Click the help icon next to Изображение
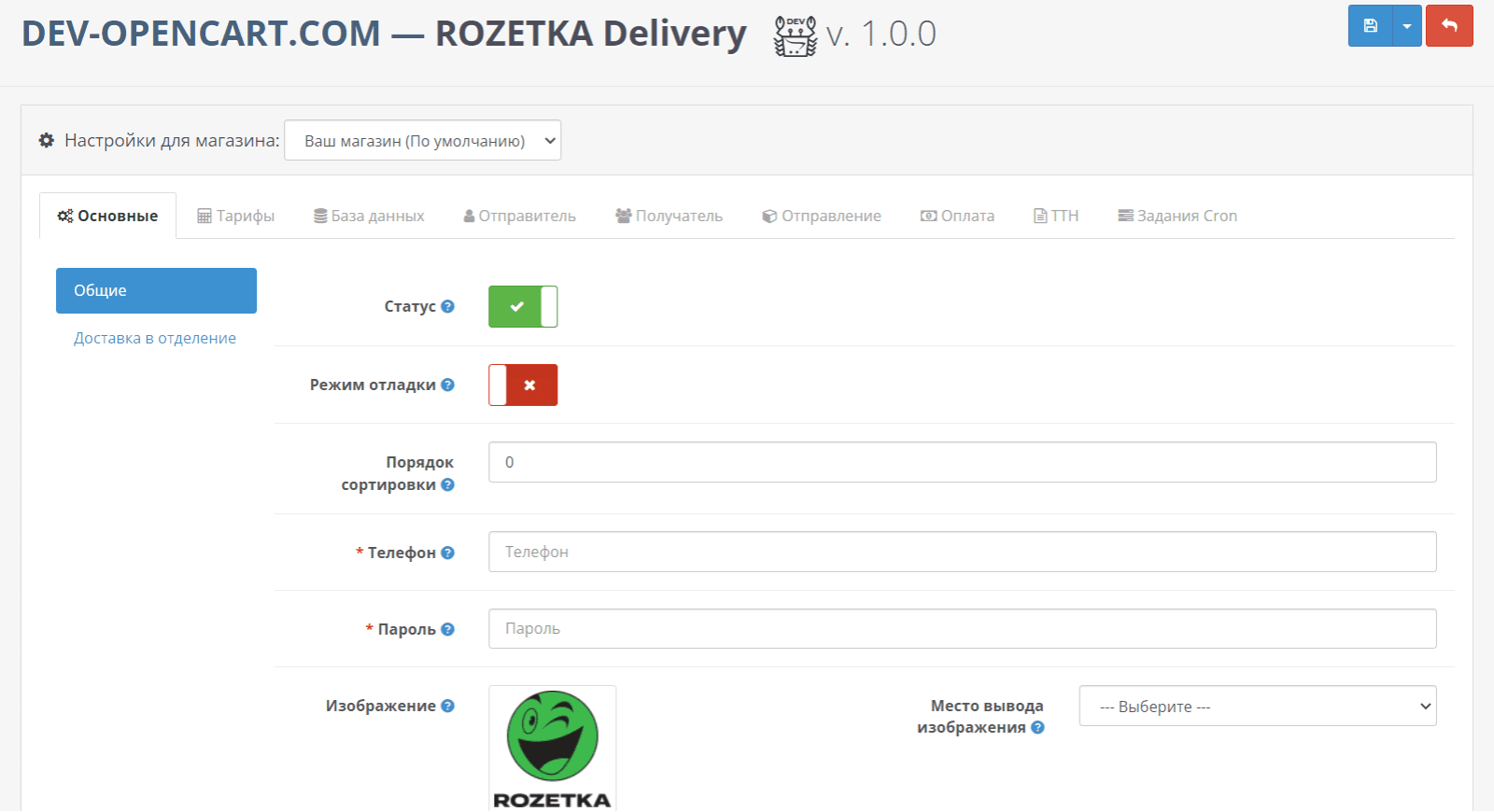The image size is (1494, 812). (x=447, y=706)
